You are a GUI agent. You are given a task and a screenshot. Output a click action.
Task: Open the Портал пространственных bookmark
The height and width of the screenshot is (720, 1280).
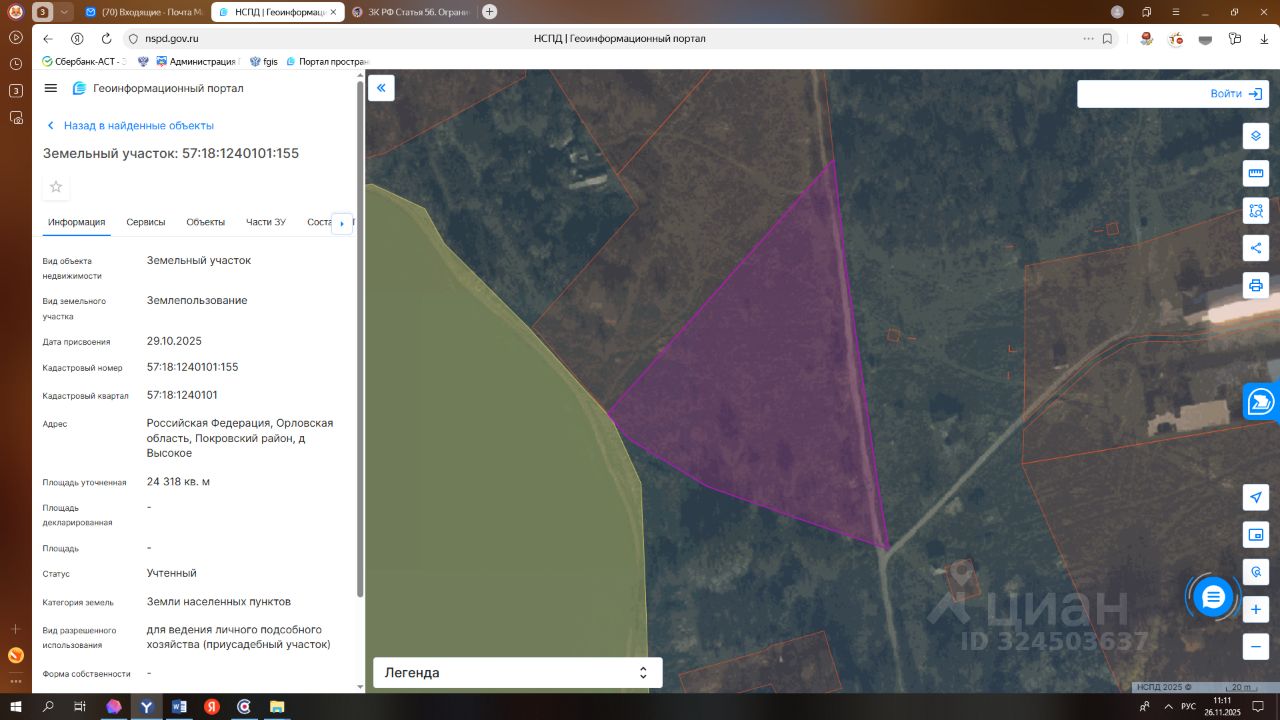point(327,61)
